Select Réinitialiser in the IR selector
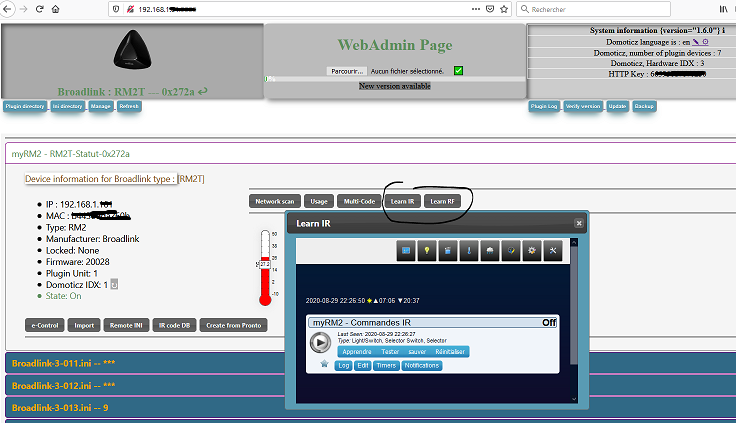 tap(450, 352)
